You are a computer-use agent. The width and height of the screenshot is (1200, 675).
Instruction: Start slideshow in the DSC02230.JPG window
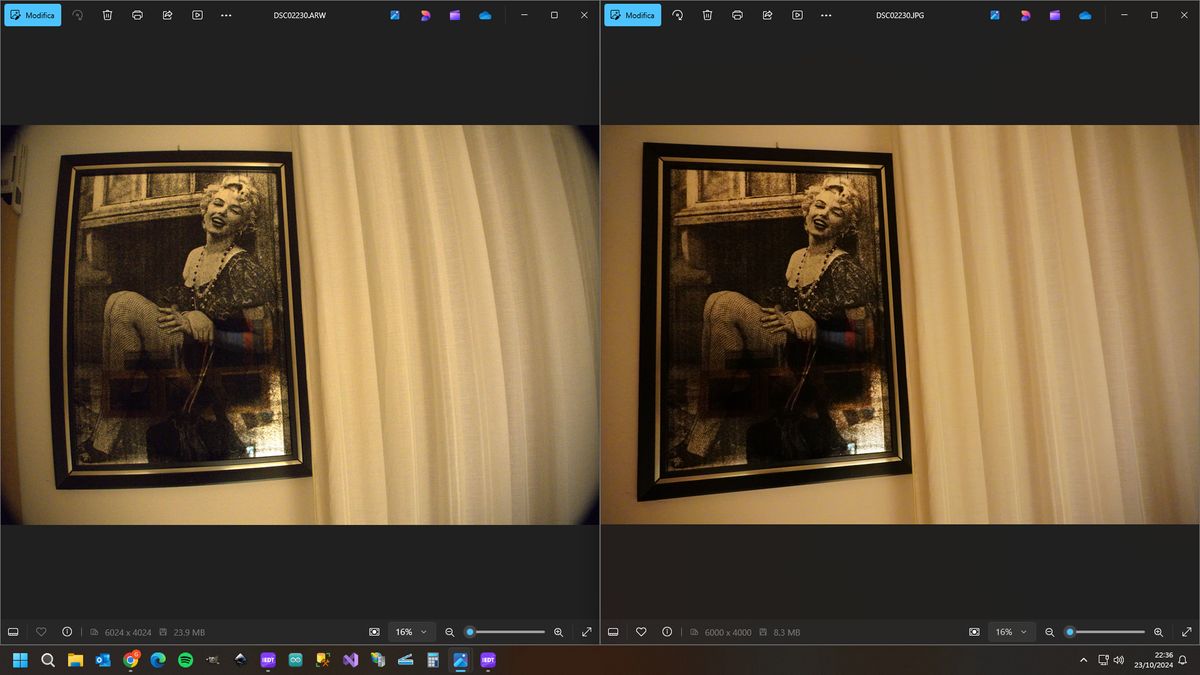(x=797, y=15)
